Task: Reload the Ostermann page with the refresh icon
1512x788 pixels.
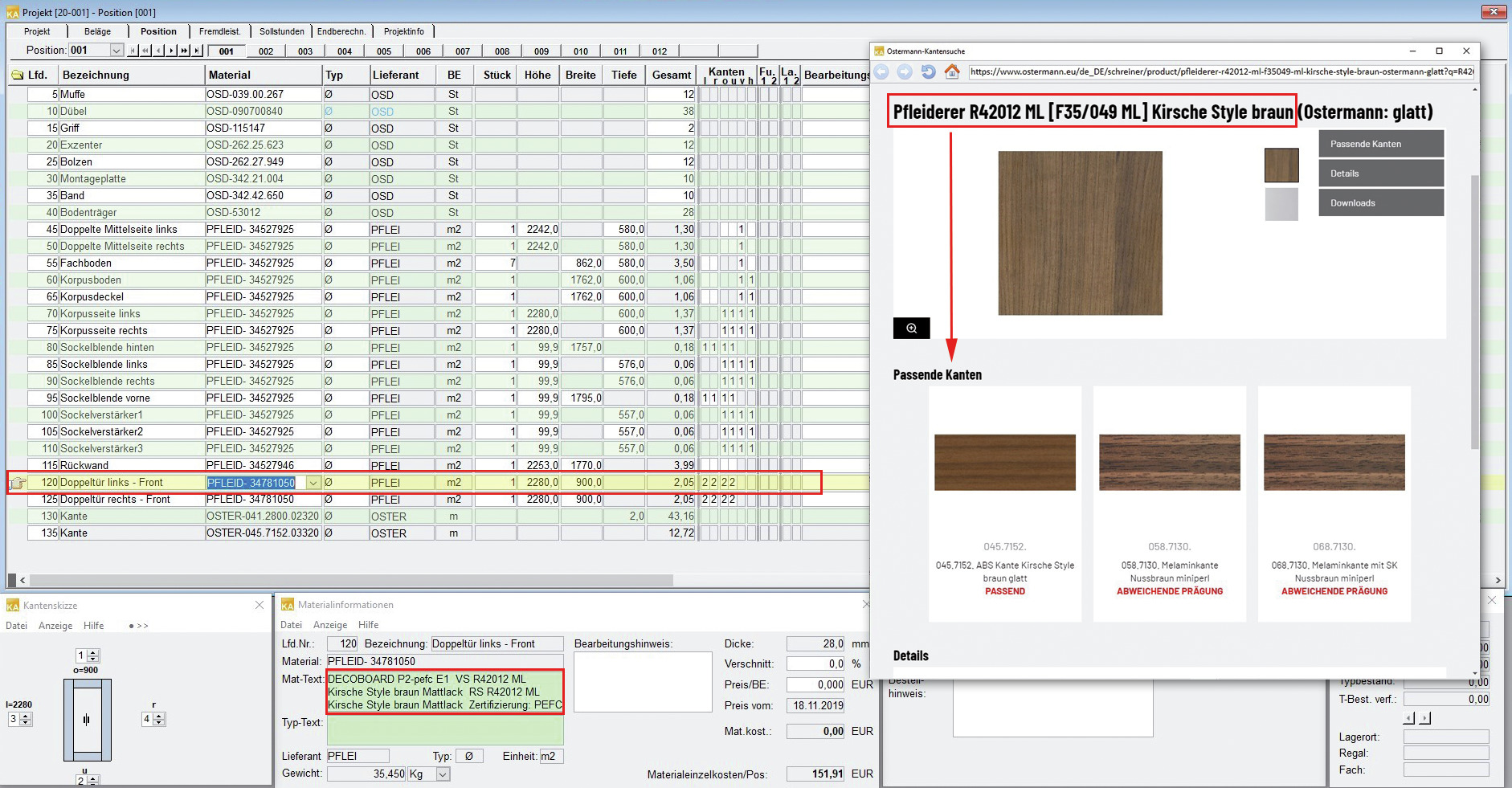Action: click(x=928, y=71)
